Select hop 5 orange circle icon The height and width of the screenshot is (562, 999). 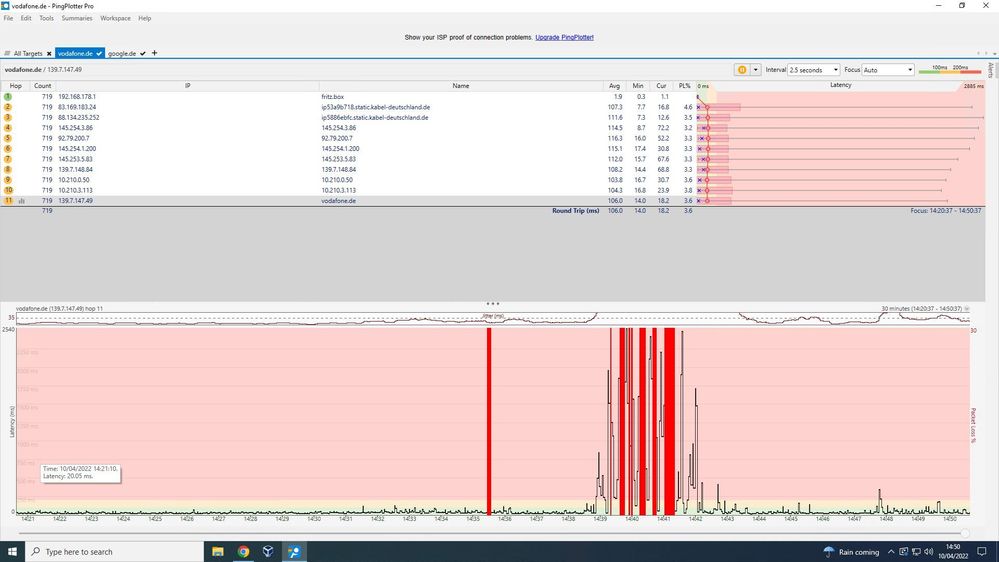point(8,138)
